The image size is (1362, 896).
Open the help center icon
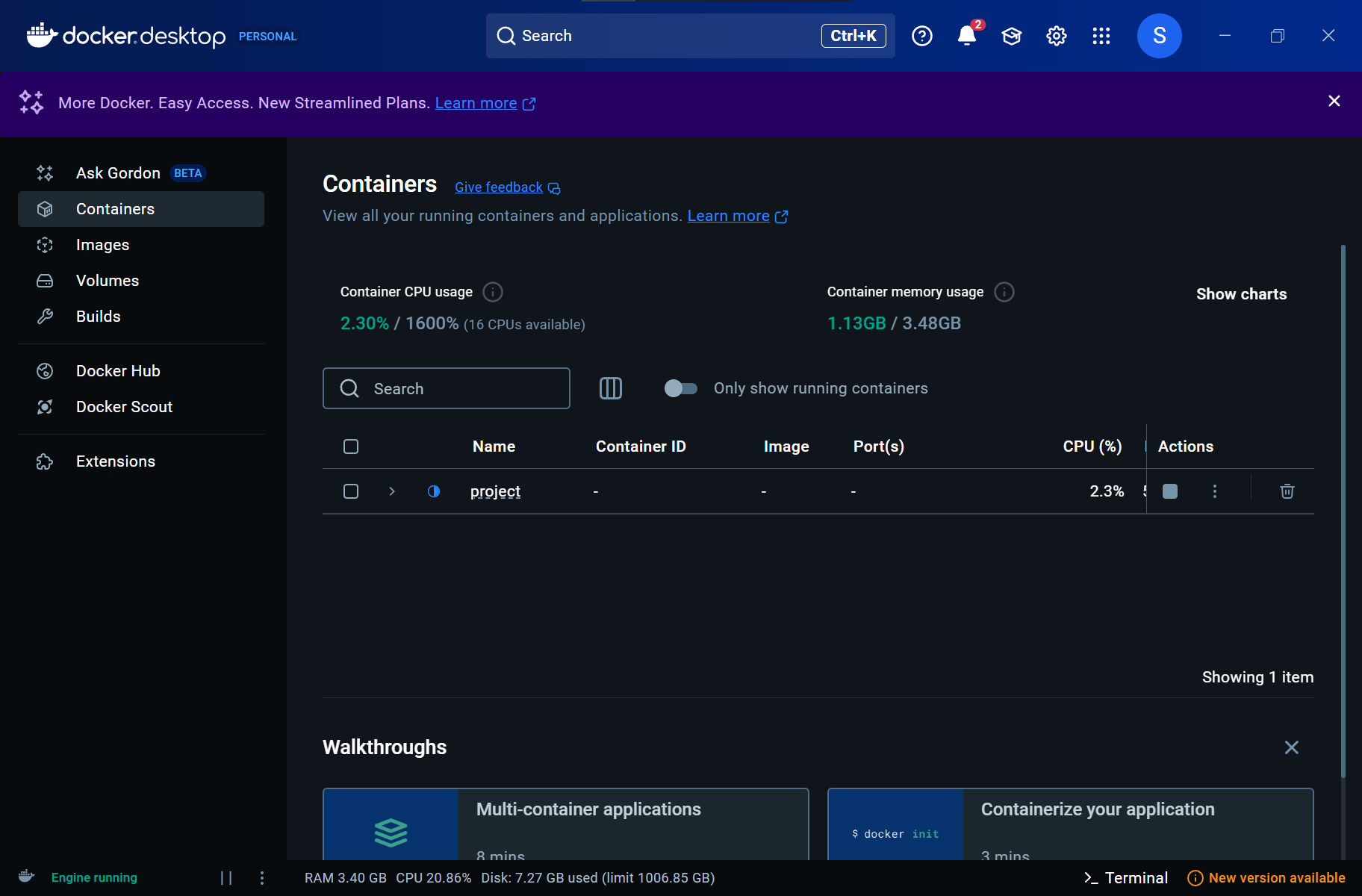(x=922, y=36)
